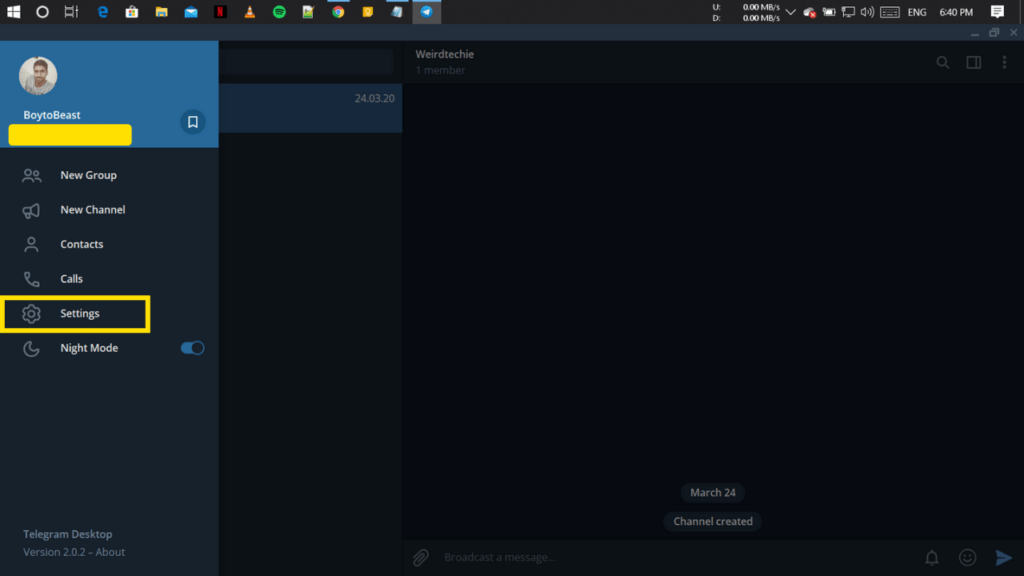This screenshot has width=1024, height=576.
Task: Open Google Chrome from taskbar
Action: click(x=338, y=12)
